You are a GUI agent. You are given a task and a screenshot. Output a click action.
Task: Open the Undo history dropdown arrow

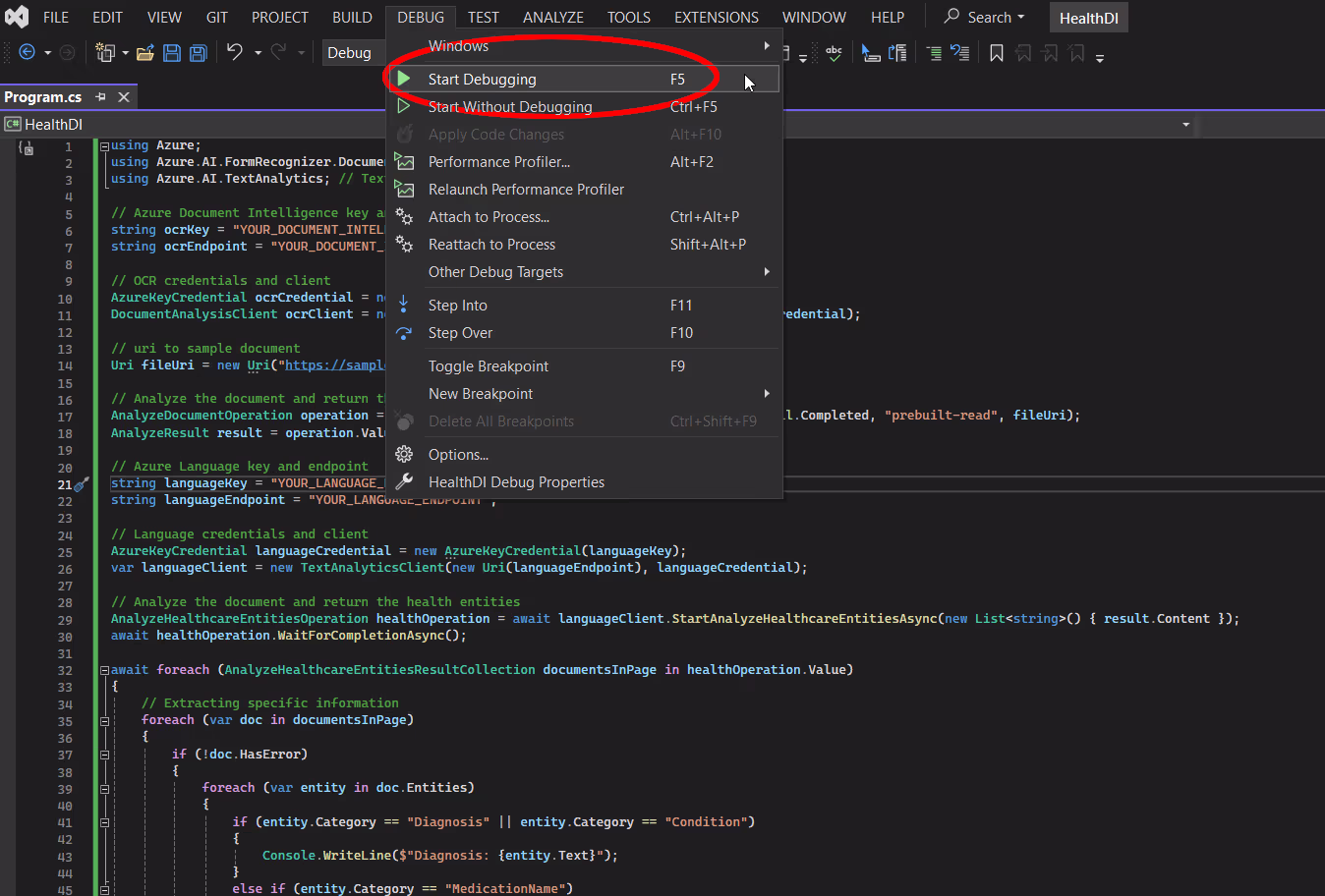click(258, 52)
